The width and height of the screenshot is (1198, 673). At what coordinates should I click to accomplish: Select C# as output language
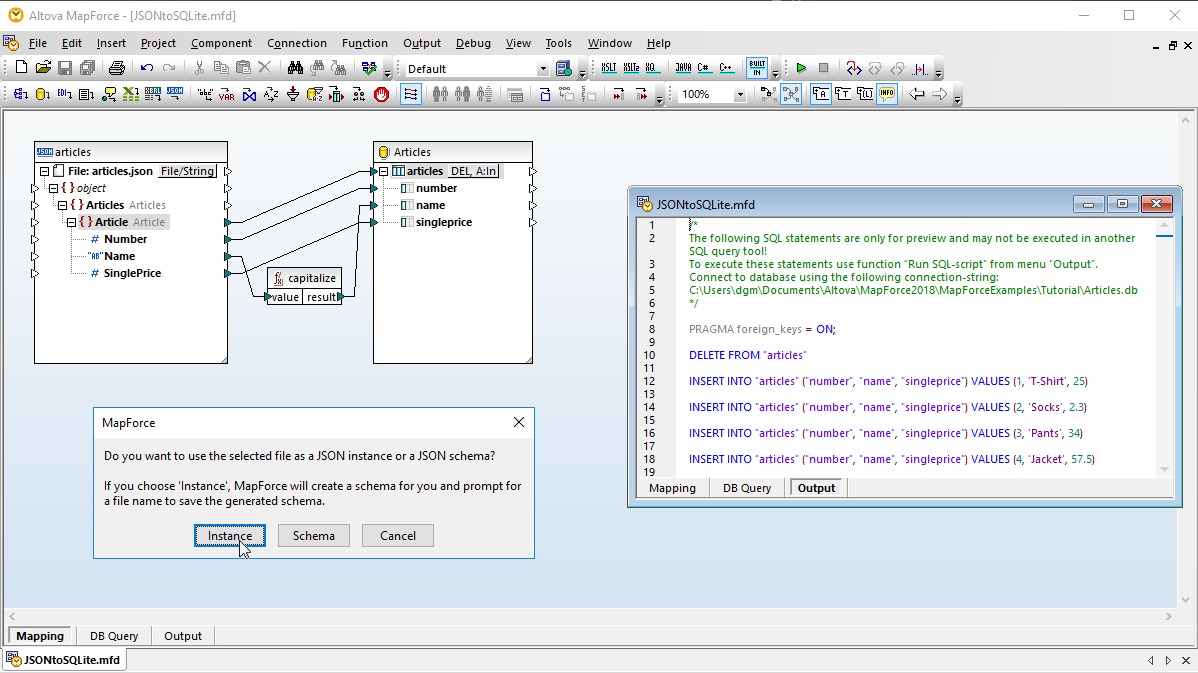(704, 68)
